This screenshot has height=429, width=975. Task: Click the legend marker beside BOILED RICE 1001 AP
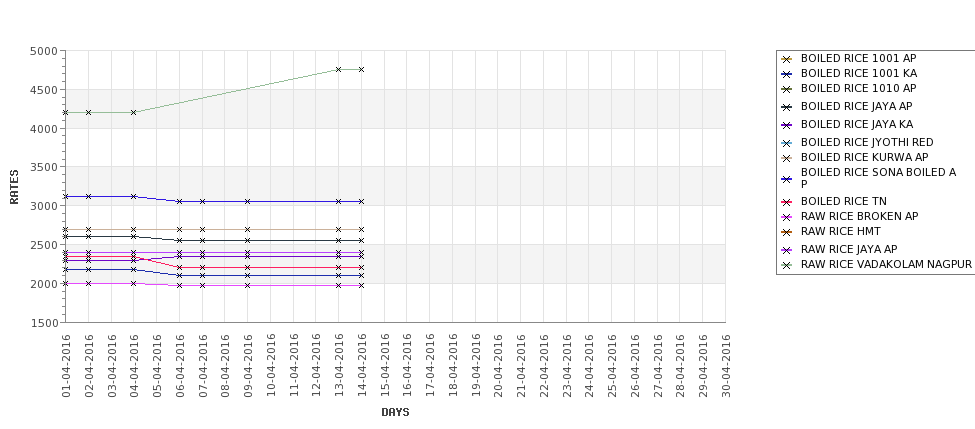point(787,59)
